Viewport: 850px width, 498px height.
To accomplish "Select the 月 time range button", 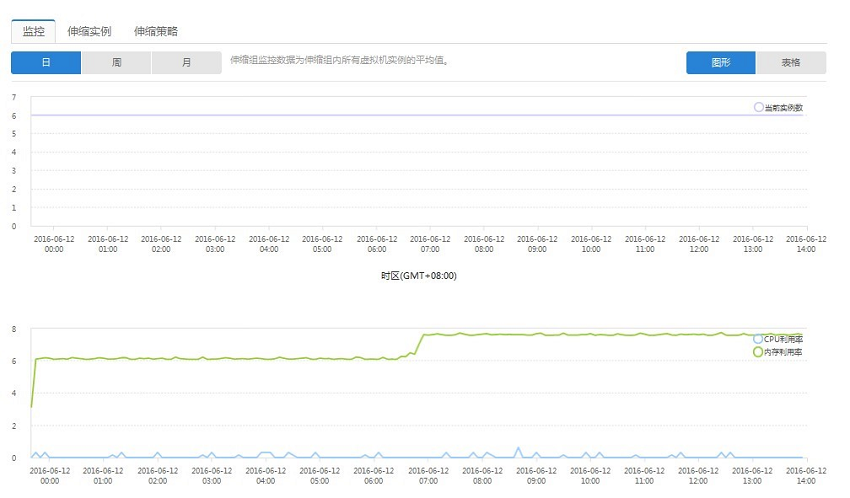I will click(186, 62).
